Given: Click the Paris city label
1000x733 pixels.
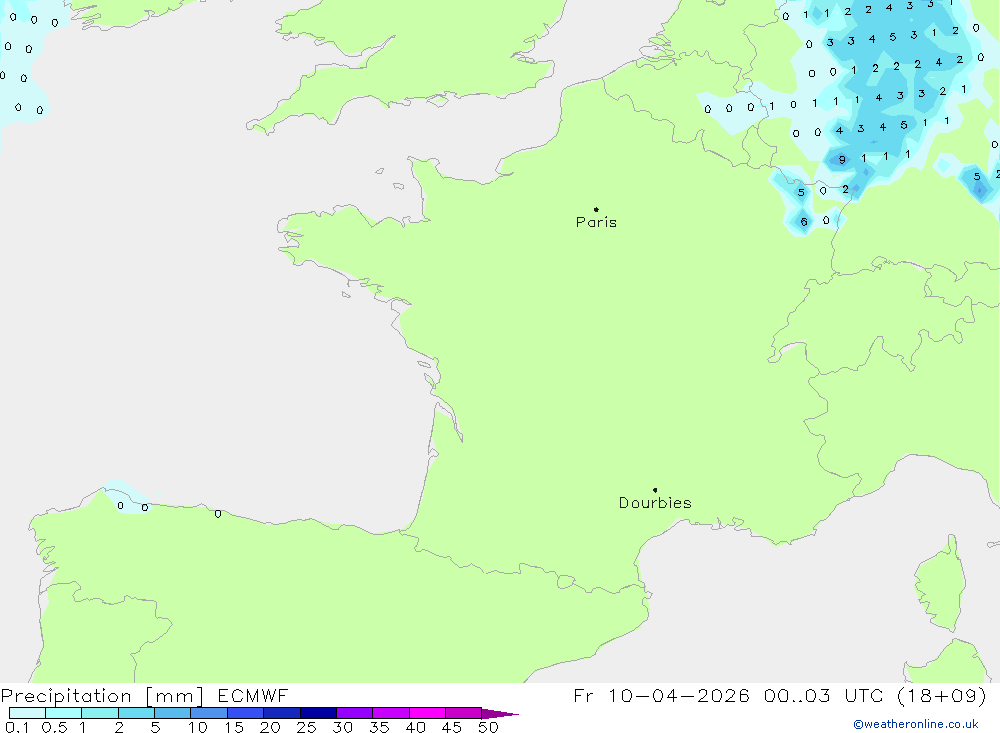Looking at the screenshot, I should pos(596,223).
